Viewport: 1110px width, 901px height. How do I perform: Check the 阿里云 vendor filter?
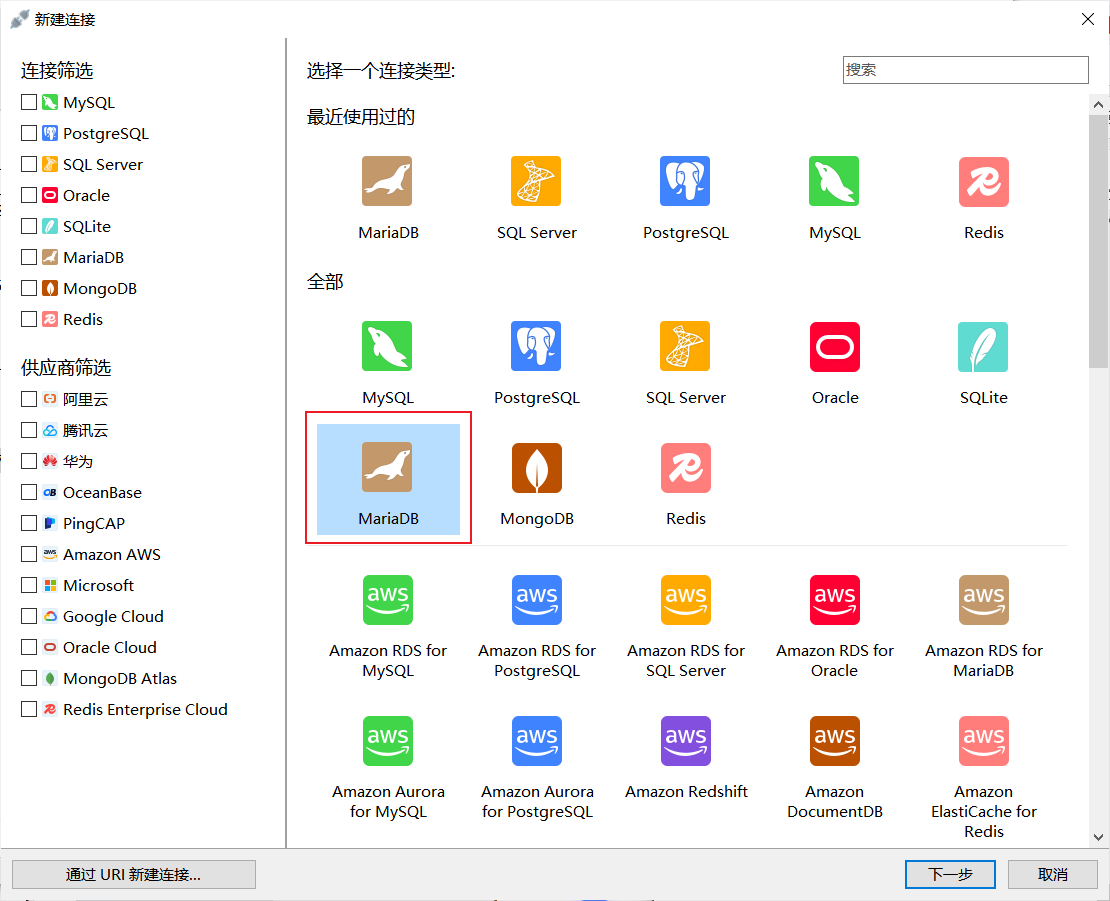[x=28, y=398]
